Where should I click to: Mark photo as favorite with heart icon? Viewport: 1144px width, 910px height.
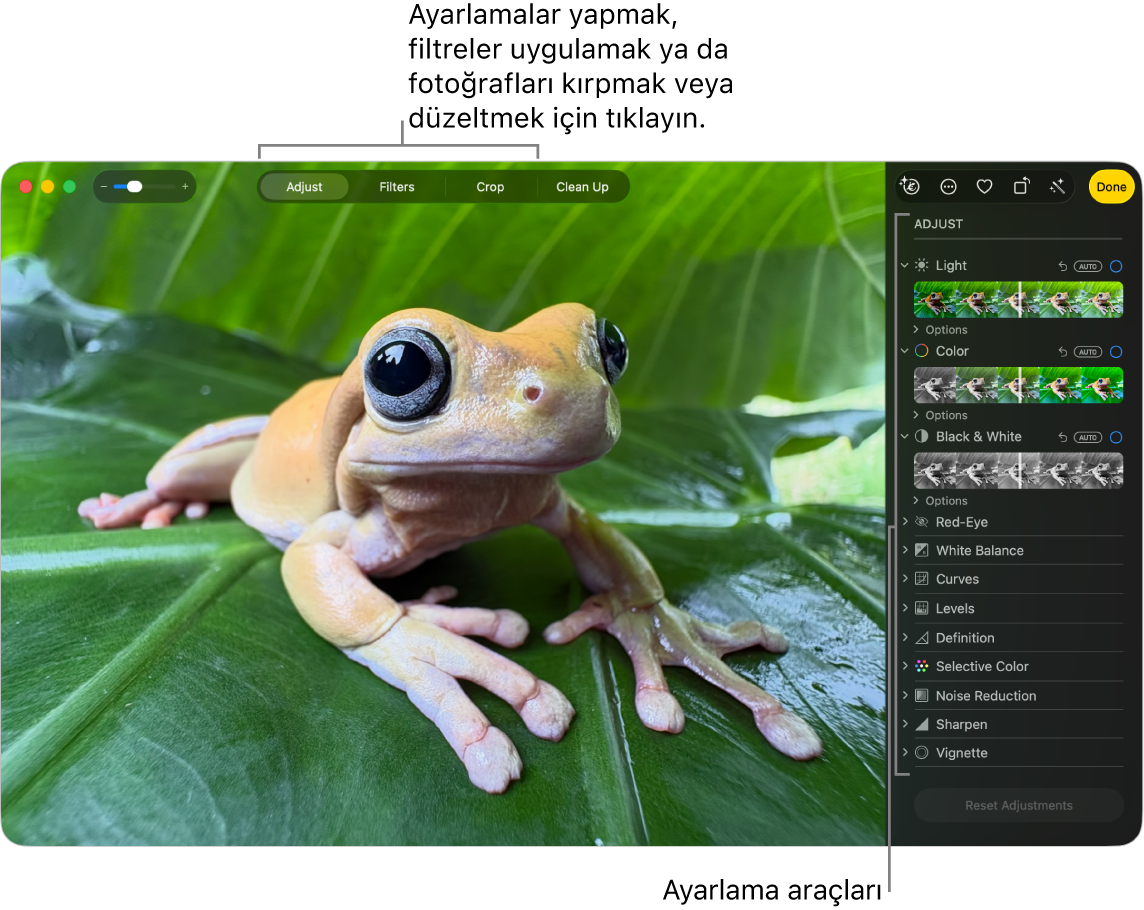[x=984, y=187]
